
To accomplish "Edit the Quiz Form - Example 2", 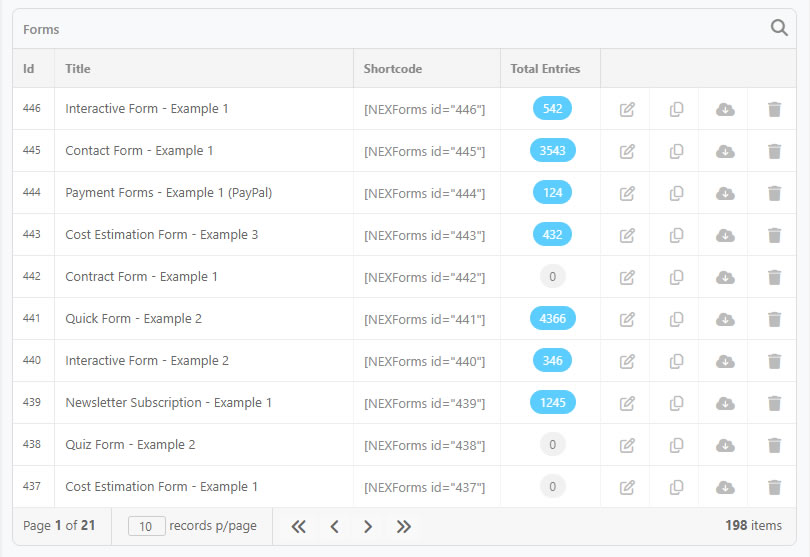I will click(627, 445).
